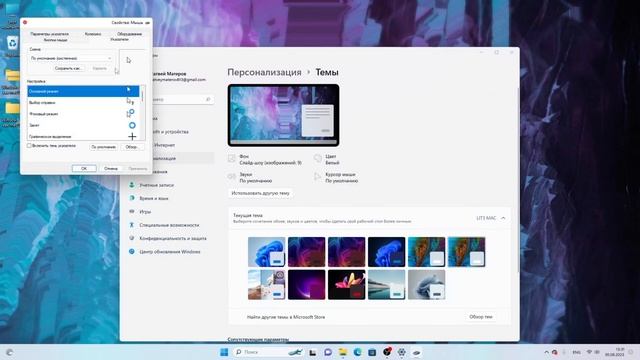Click the working in background cursor icon
Screen dimensions: 640x360
[x=131, y=113]
